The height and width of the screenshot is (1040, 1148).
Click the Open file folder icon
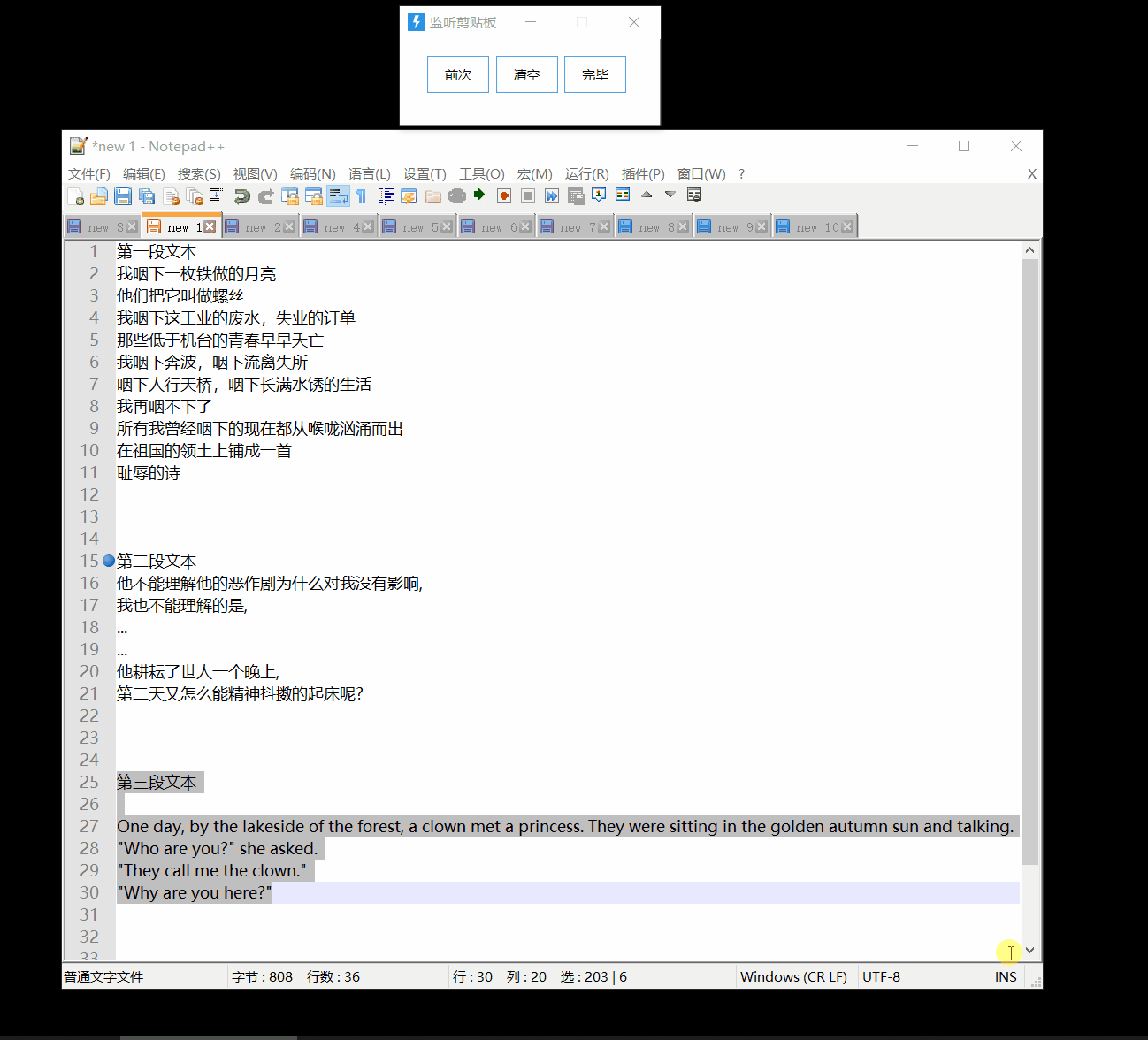click(x=99, y=195)
